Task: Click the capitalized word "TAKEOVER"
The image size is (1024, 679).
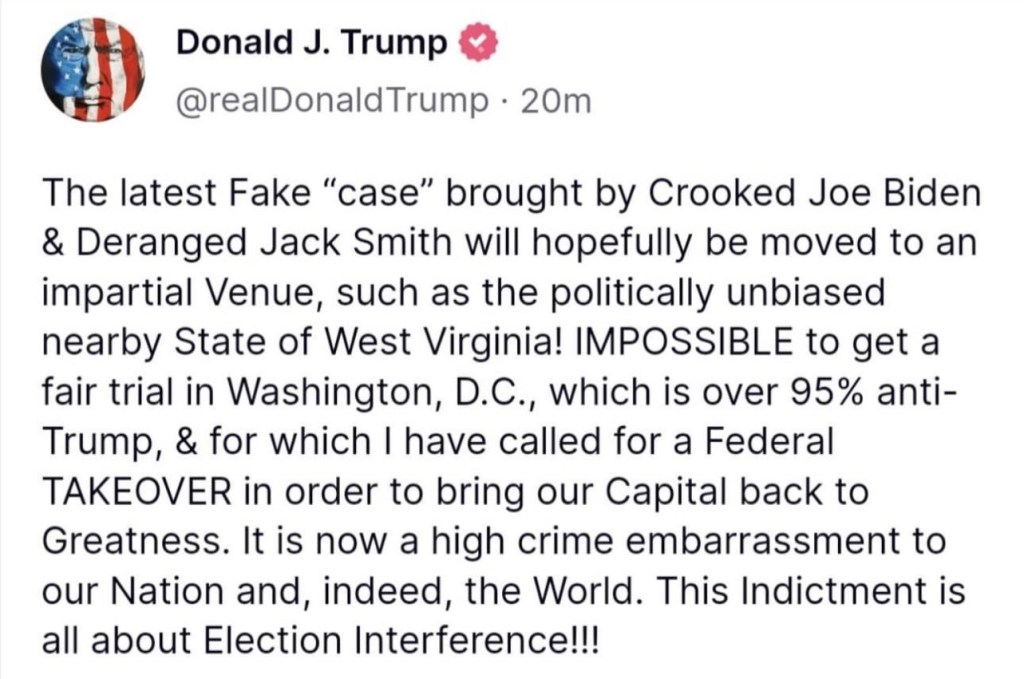Action: pyautogui.click(x=140, y=492)
